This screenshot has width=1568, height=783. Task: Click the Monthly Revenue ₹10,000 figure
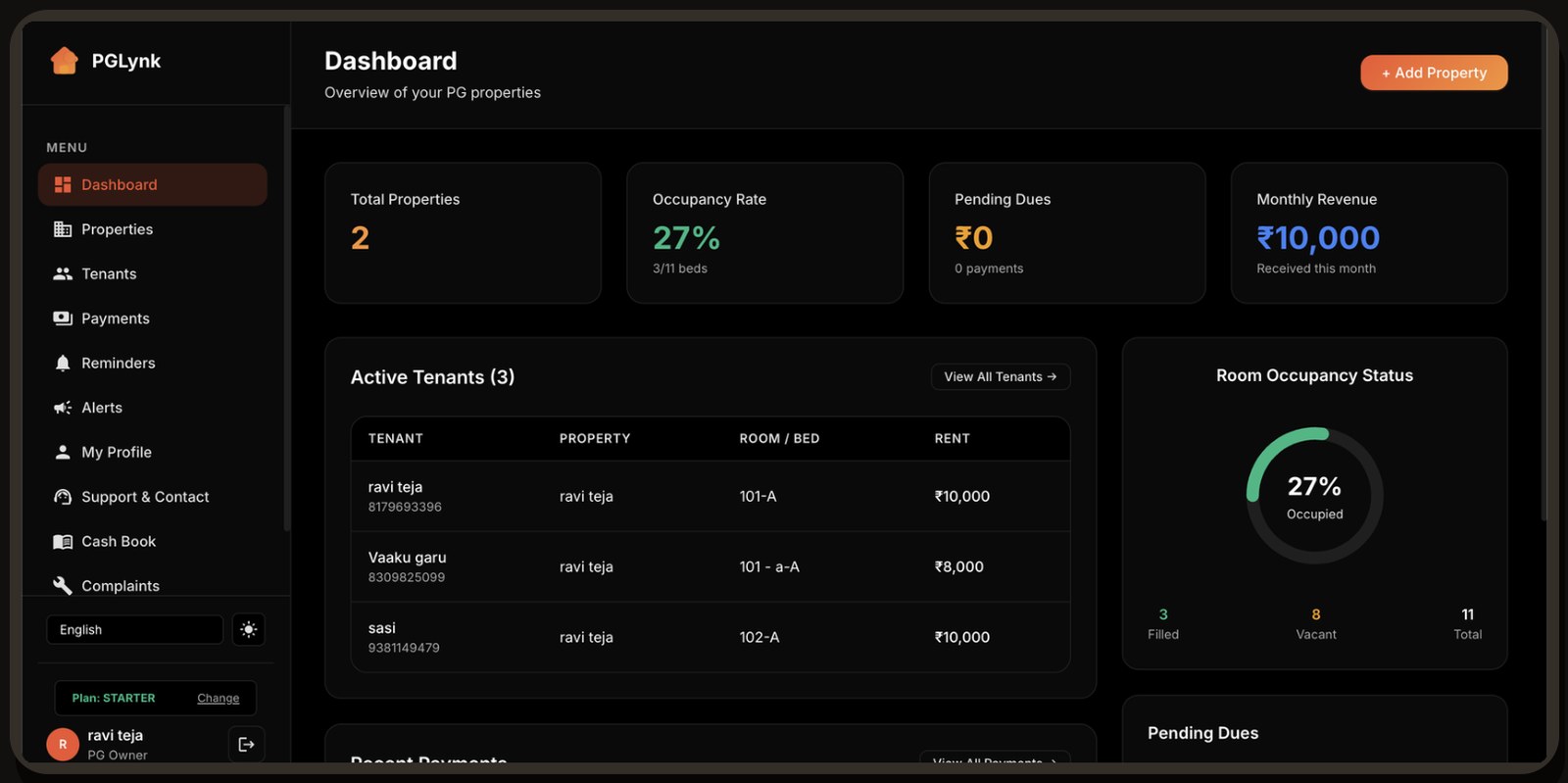[1318, 238]
